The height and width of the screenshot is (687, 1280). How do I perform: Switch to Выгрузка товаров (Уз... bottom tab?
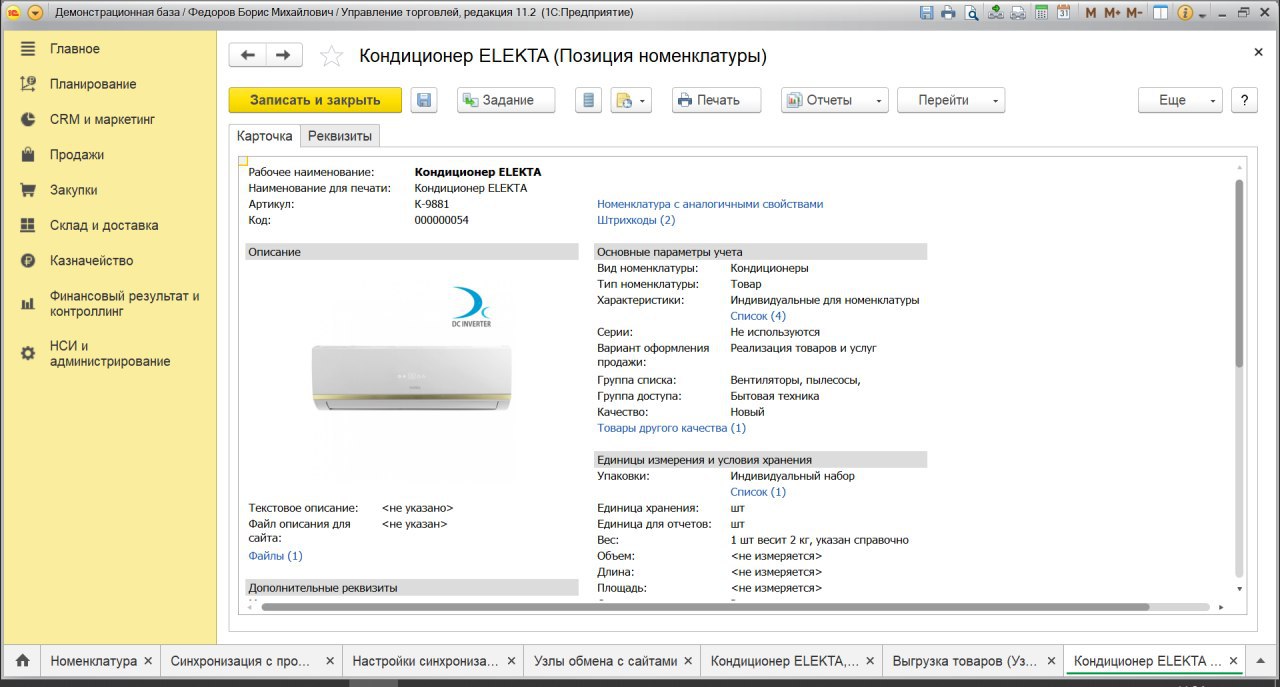click(x=964, y=661)
